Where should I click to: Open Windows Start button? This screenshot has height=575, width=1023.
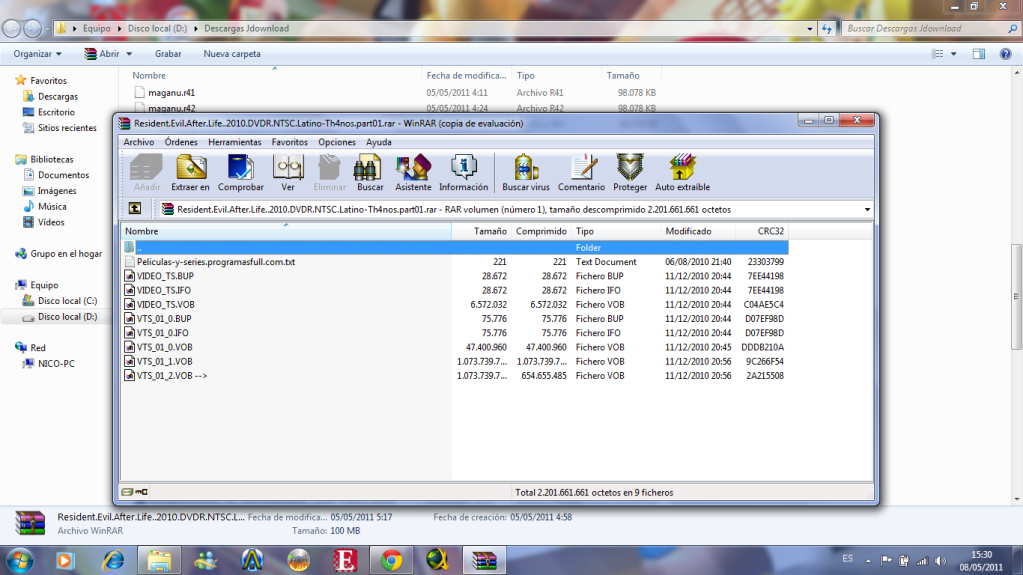tap(20, 561)
